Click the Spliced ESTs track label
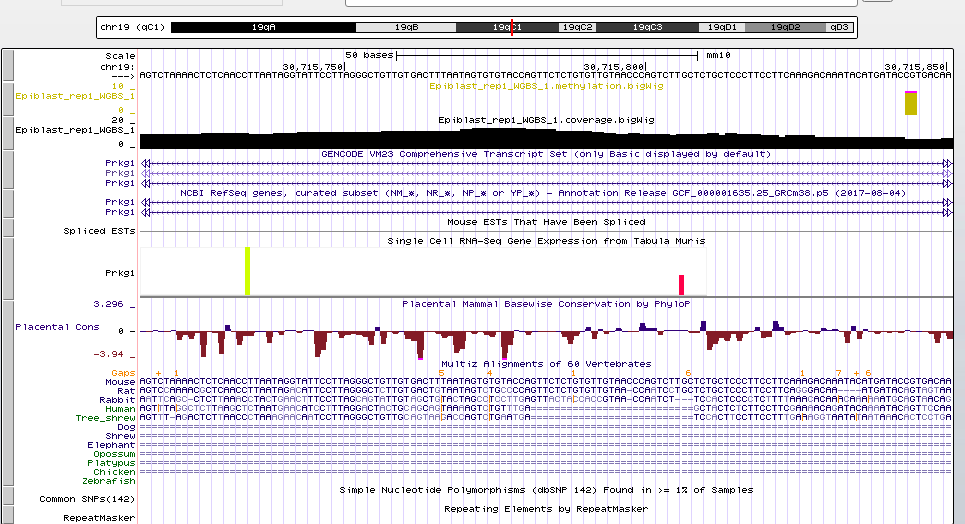The height and width of the screenshot is (524, 965). click(x=99, y=231)
